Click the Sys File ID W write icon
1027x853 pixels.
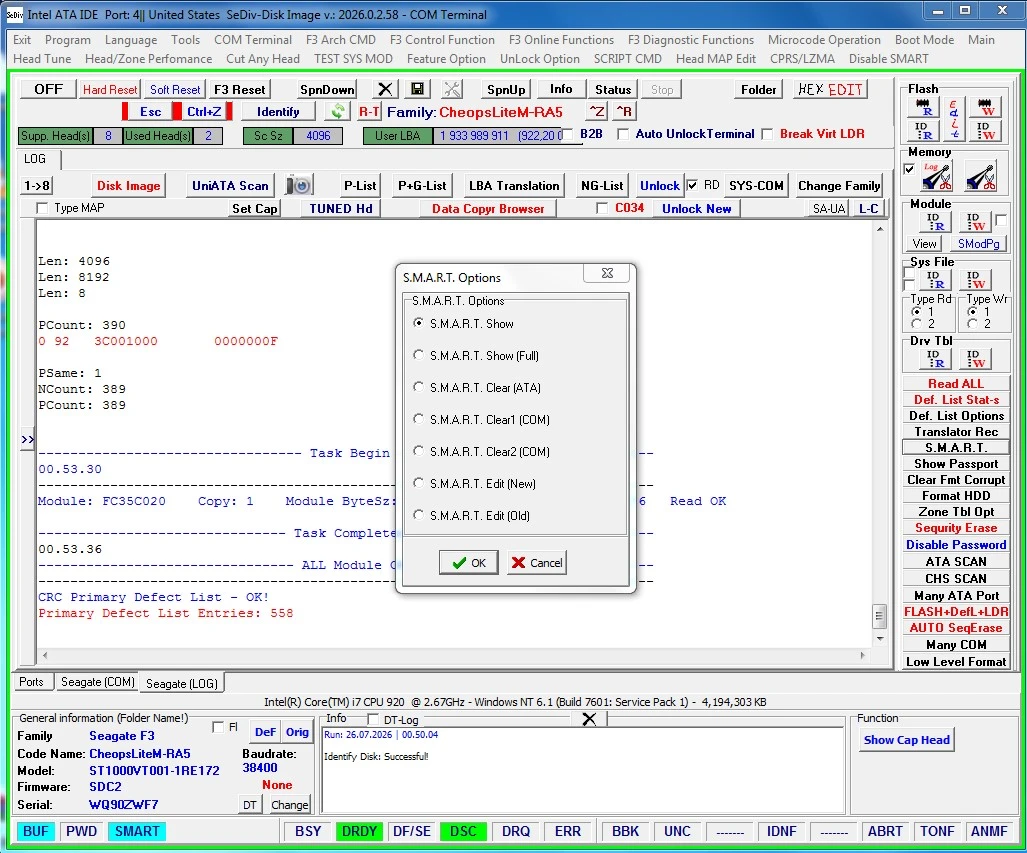[x=975, y=280]
